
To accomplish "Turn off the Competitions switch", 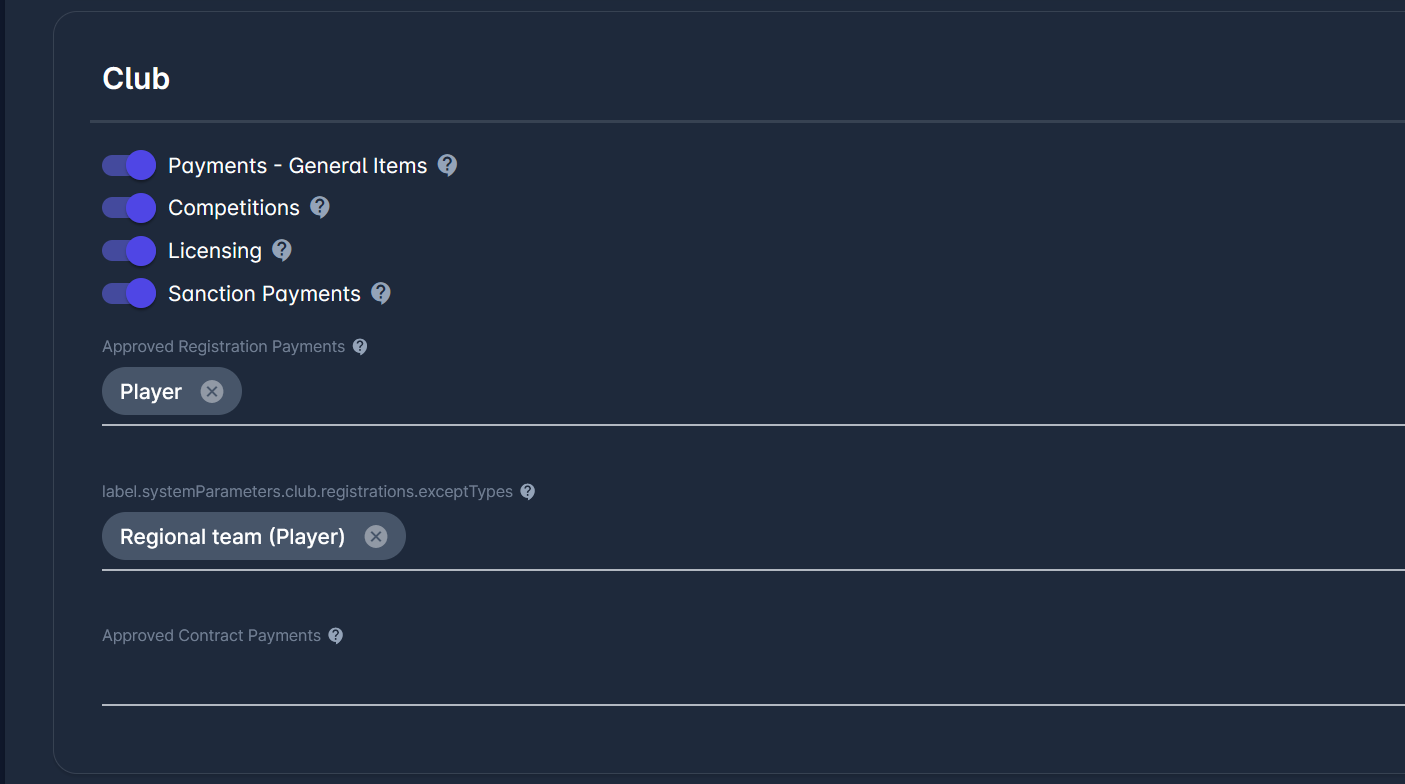I will click(128, 208).
